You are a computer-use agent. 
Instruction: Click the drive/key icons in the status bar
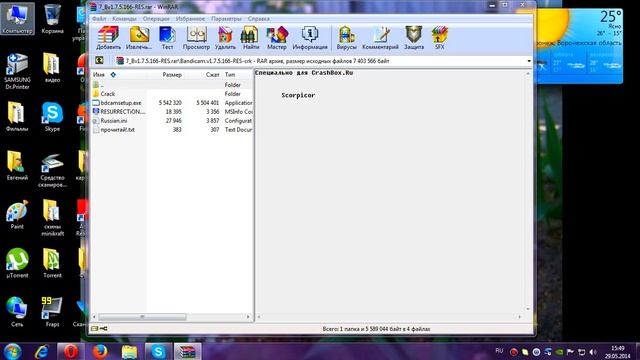pyautogui.click(x=99, y=329)
